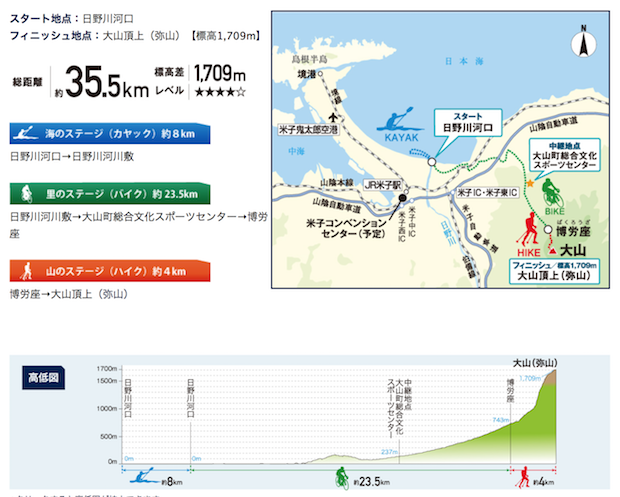
Task: Select the green 里のステージ (バイク) banner
Action: coord(108,193)
